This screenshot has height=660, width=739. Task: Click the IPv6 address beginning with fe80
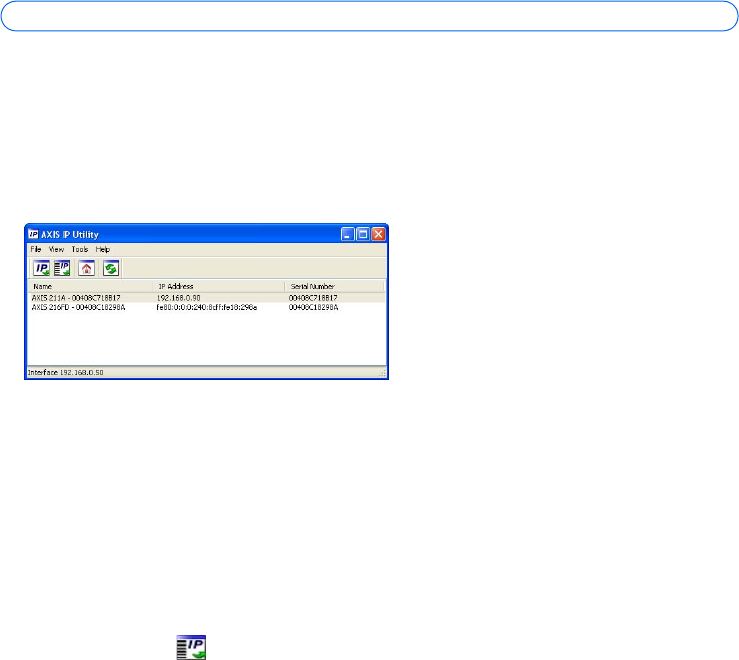pyautogui.click(x=206, y=307)
